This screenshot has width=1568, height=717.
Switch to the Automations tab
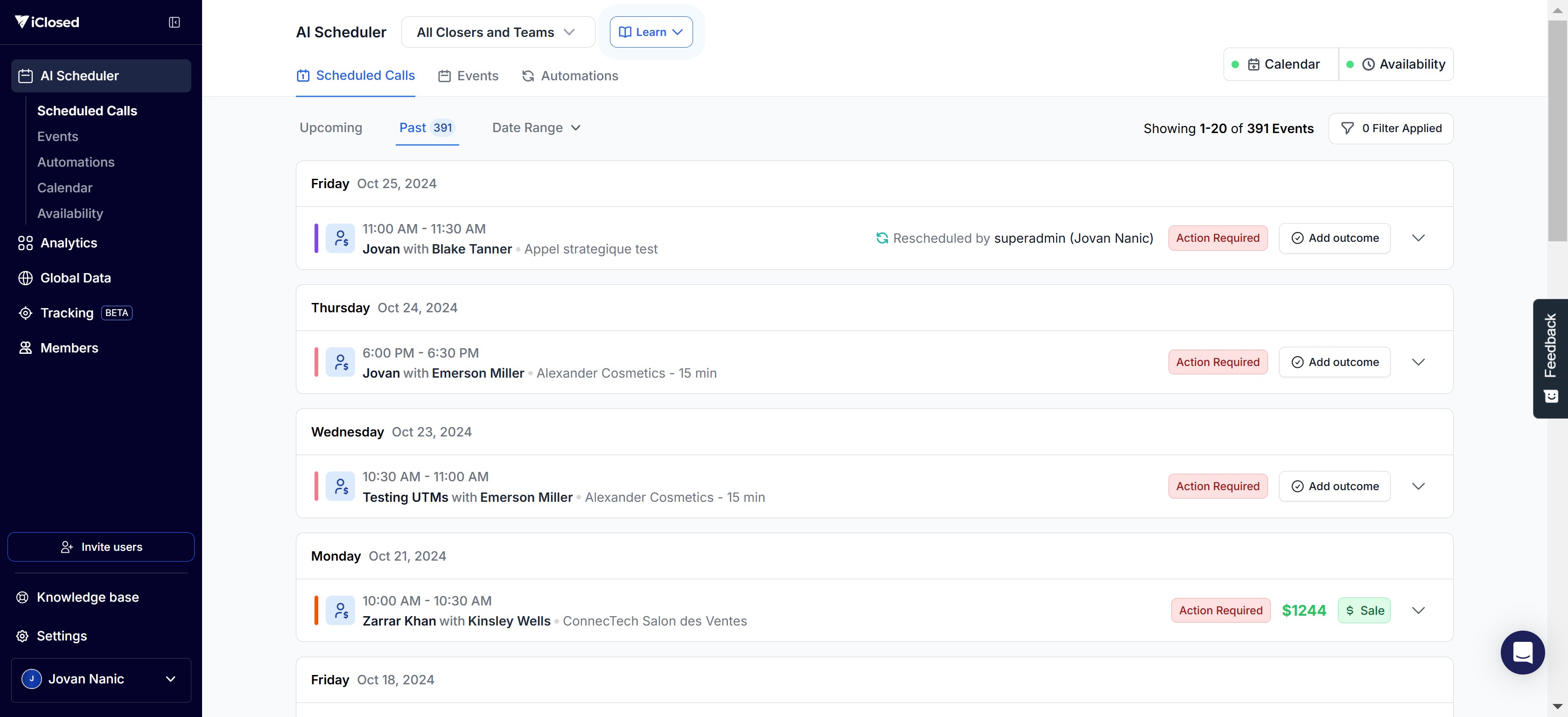pos(570,76)
